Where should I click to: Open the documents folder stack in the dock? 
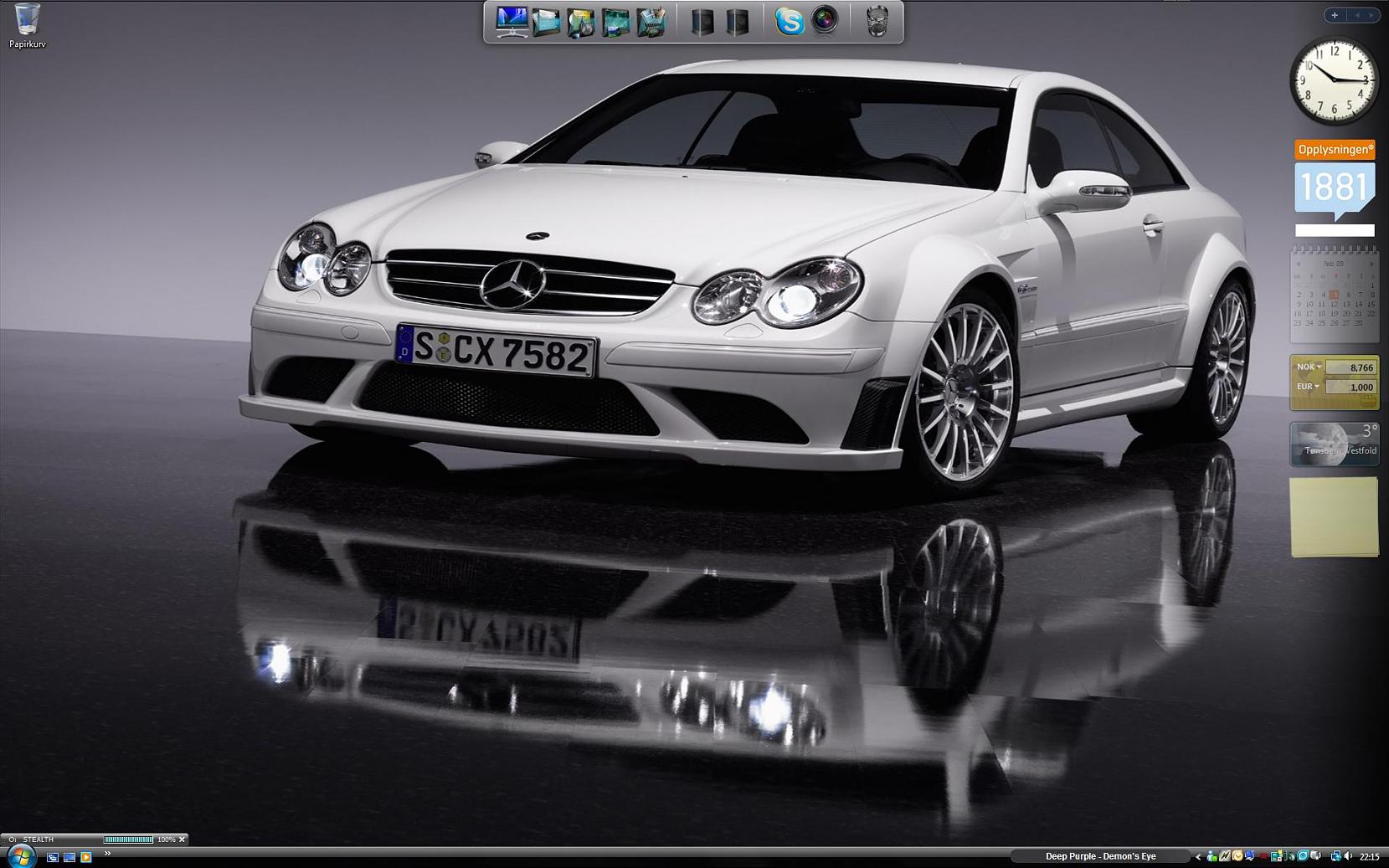(651, 22)
